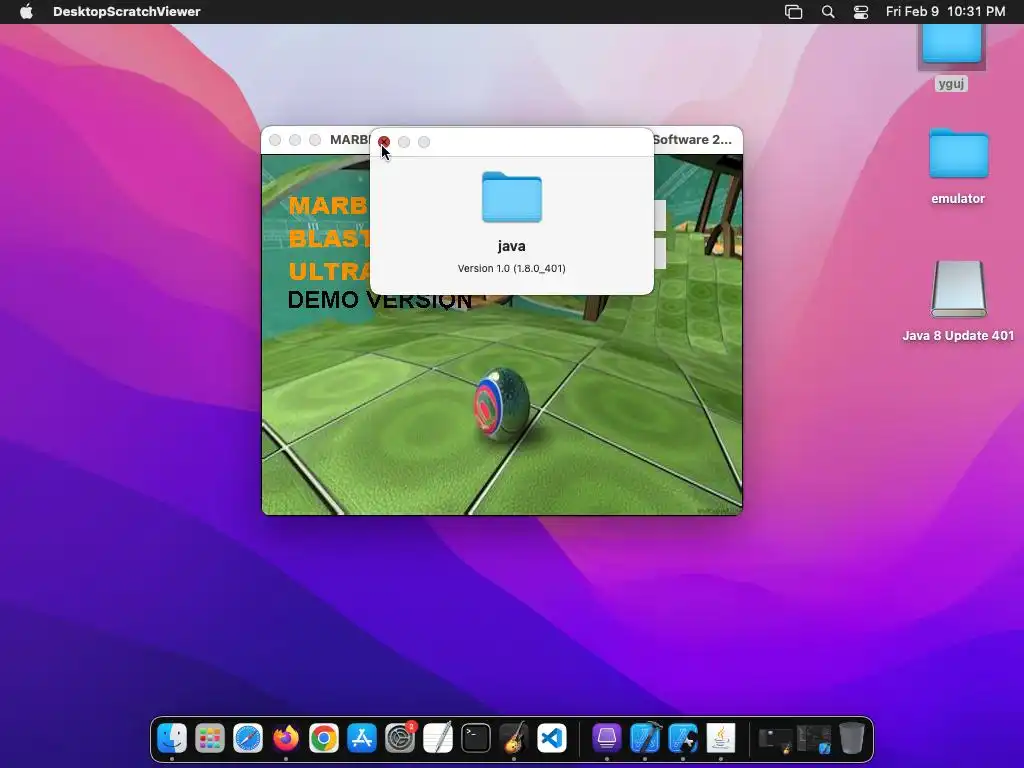Close the Marble Blast window
Viewport: 1024px width, 768px height.
tap(275, 140)
